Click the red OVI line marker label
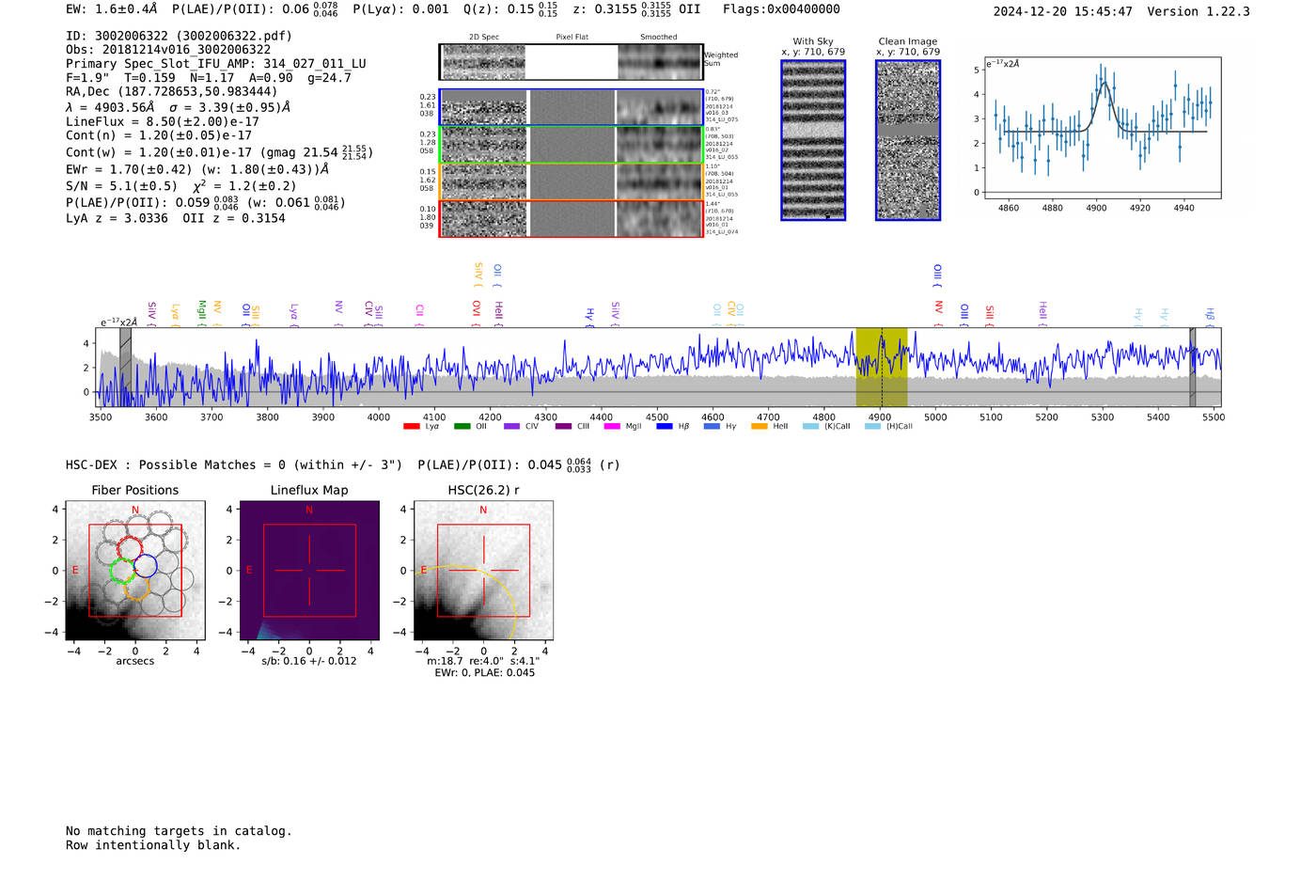The image size is (1316, 896). click(x=476, y=309)
